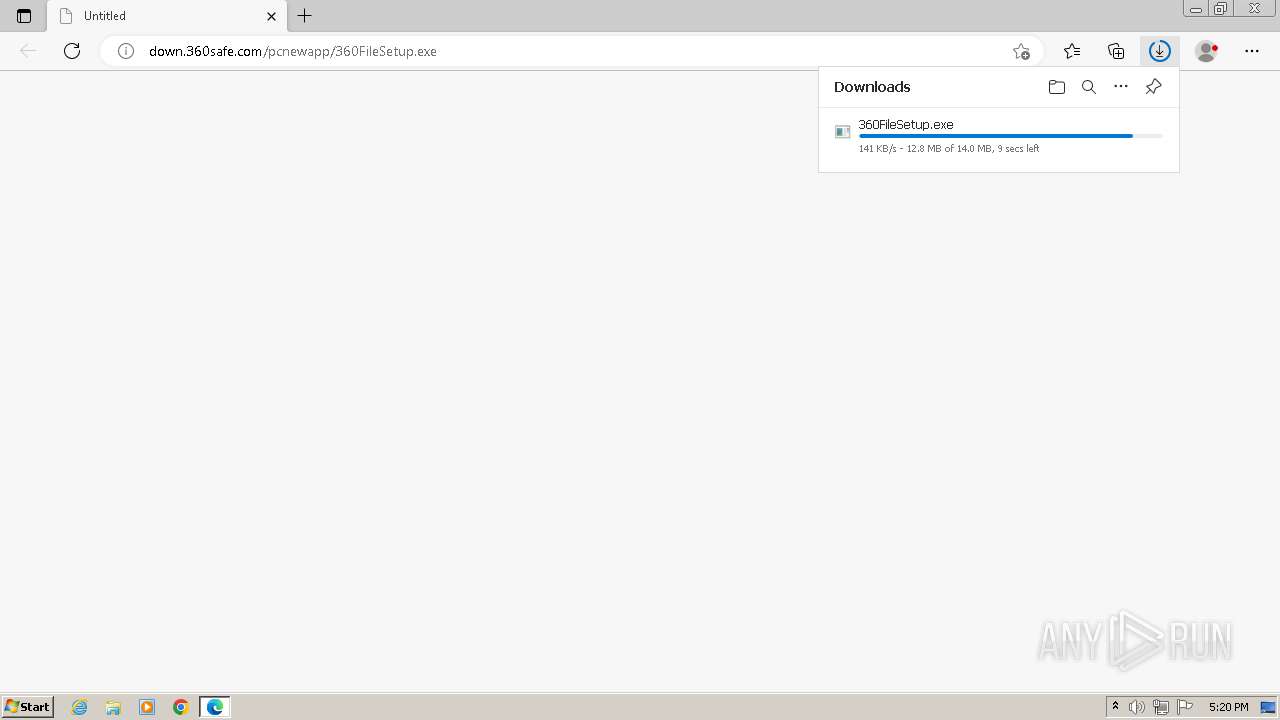Close the Untitled tab
Image resolution: width=1280 pixels, height=720 pixels.
click(x=271, y=16)
